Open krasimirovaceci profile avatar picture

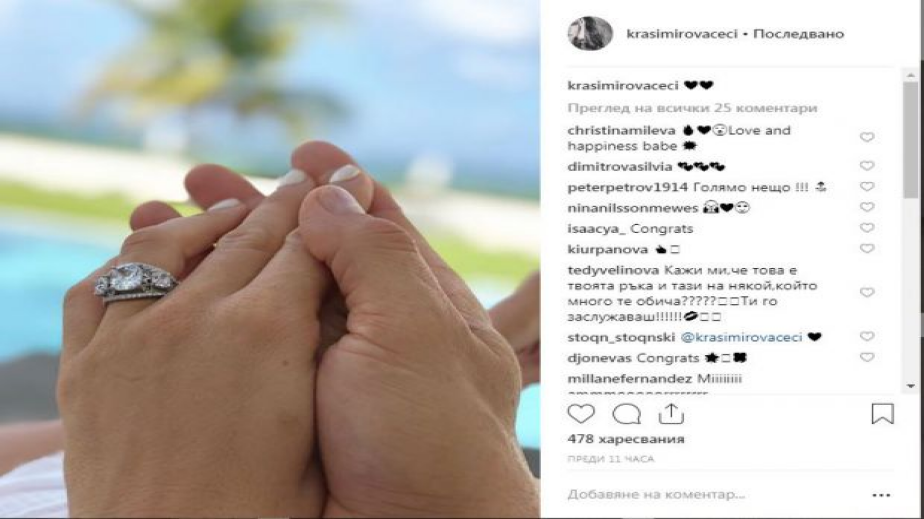590,34
